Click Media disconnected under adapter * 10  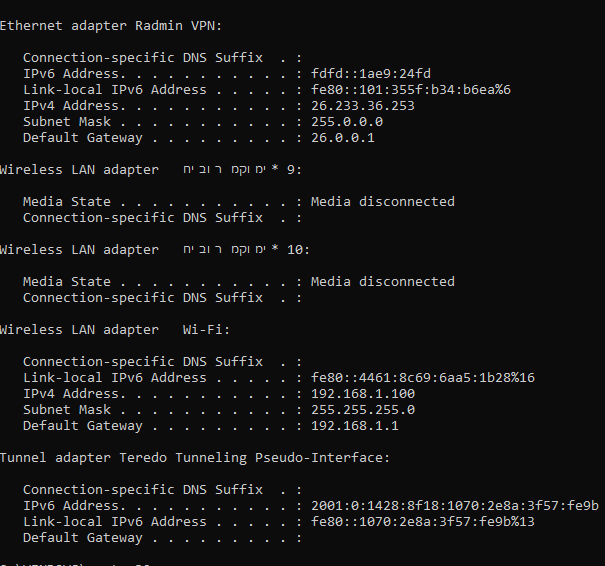pyautogui.click(x=382, y=282)
